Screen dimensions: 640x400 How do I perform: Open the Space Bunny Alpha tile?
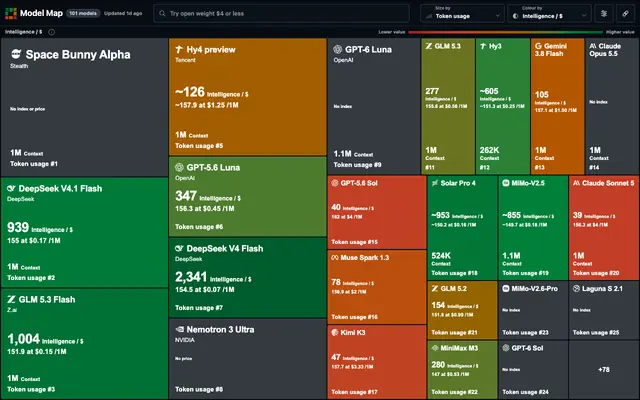tap(84, 107)
